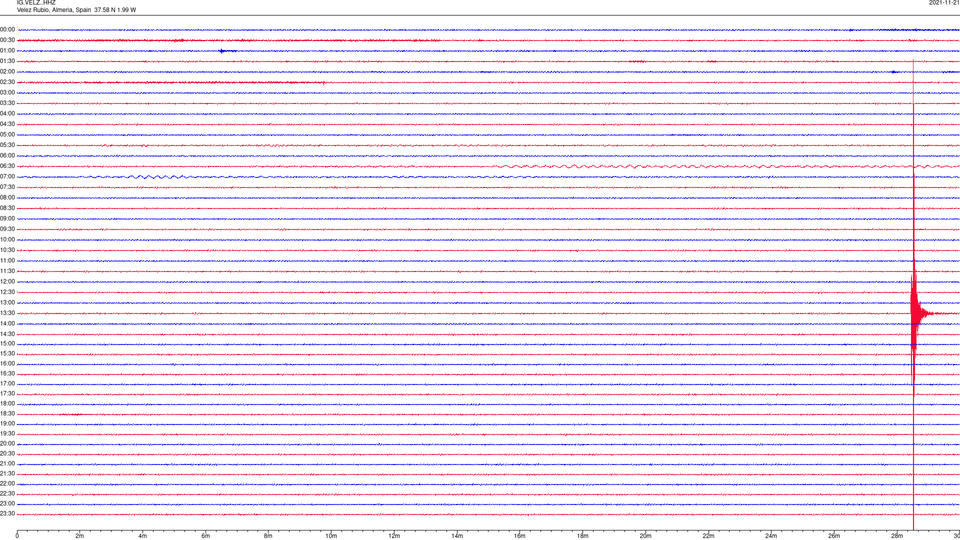Click the 18:00 time label
This screenshot has height=540, width=960.
[7, 404]
